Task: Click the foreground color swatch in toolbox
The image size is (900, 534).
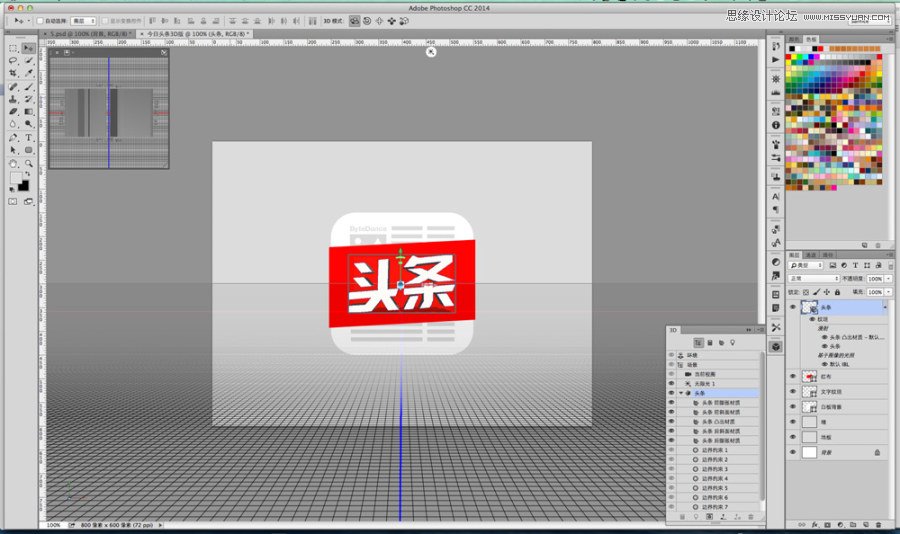Action: pos(15,179)
